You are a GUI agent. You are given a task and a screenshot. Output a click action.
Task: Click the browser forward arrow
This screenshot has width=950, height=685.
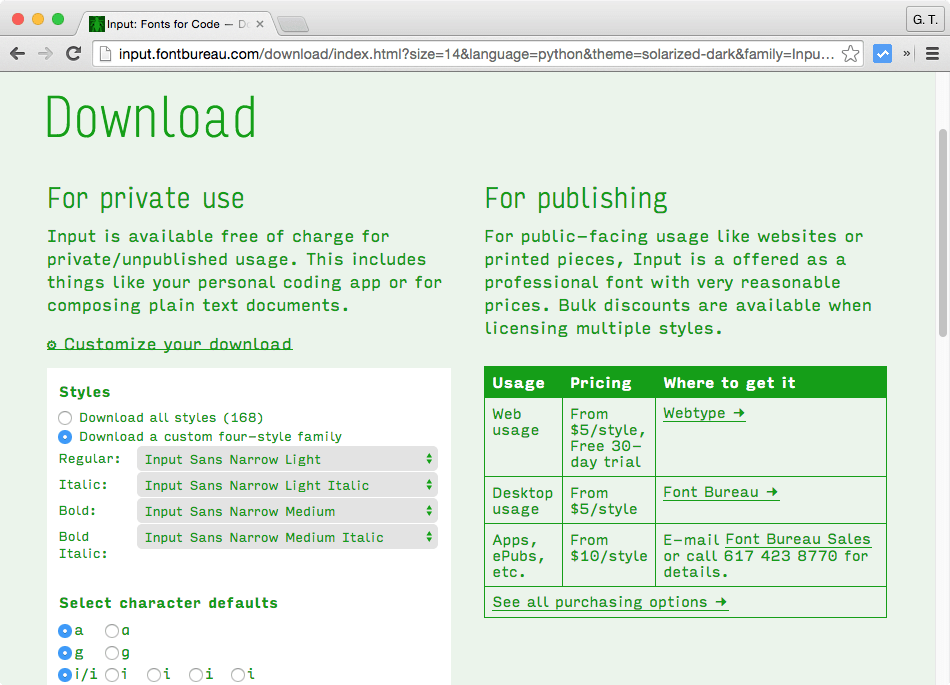pos(46,54)
